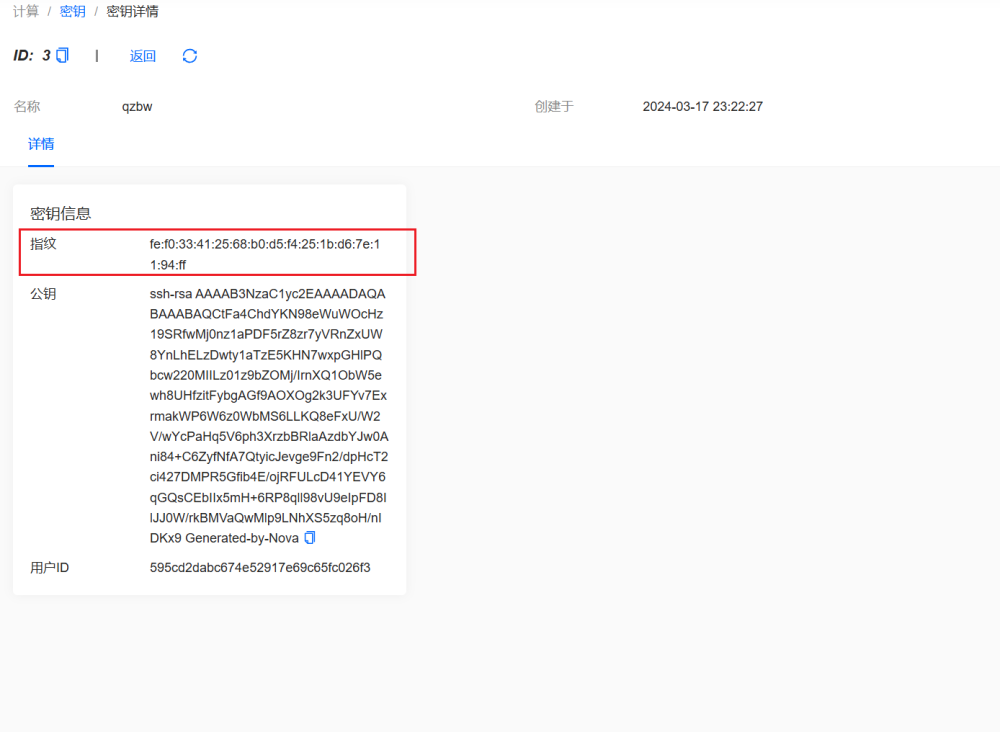Click the 计算 breadcrumb item
The image size is (1000, 732).
pyautogui.click(x=26, y=12)
